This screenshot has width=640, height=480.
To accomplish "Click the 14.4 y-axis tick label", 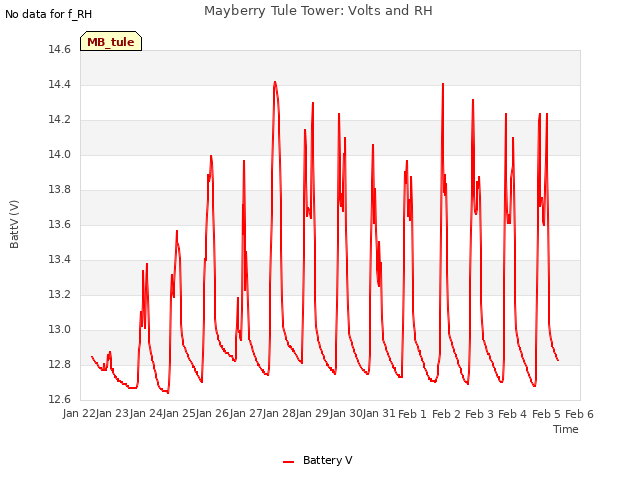I will (60, 84).
